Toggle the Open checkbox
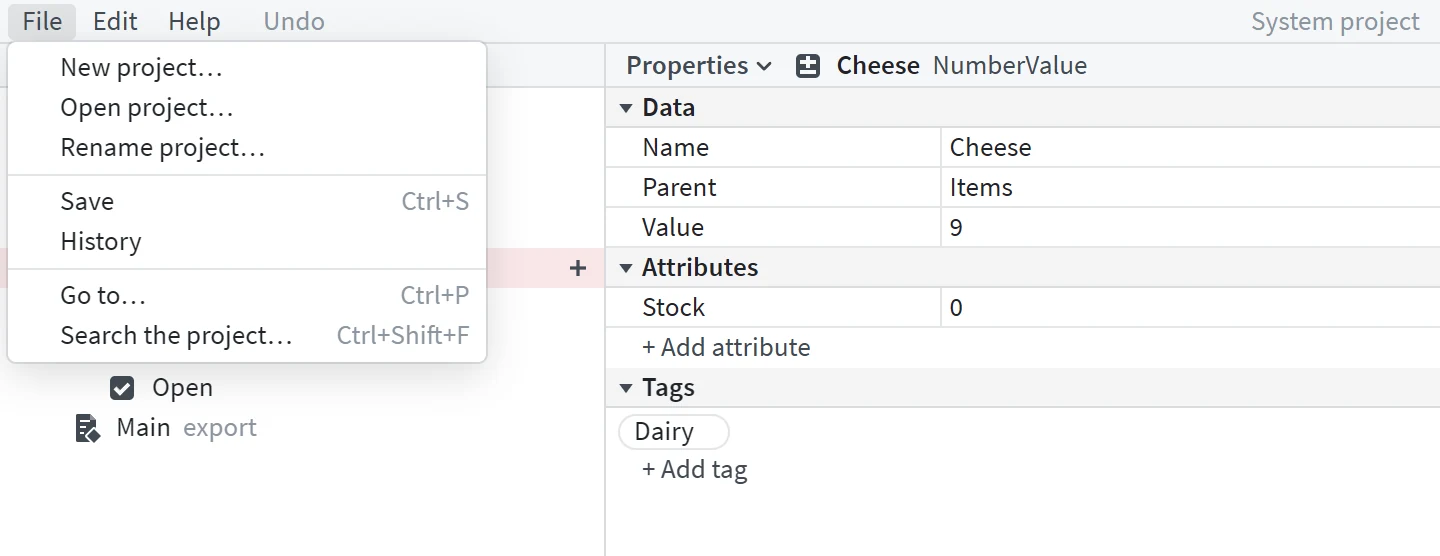This screenshot has width=1440, height=556. pyautogui.click(x=122, y=388)
